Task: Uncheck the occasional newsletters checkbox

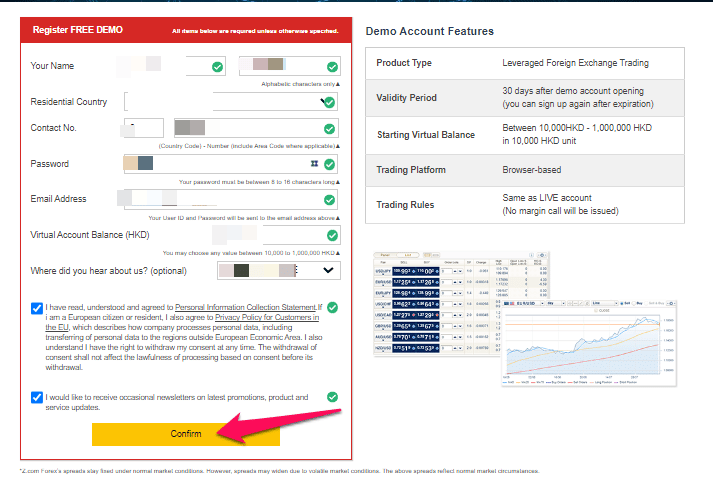Action: (37, 397)
